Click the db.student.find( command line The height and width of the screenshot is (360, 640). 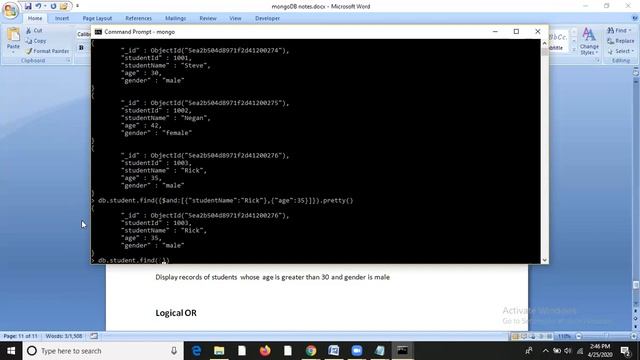coord(133,260)
